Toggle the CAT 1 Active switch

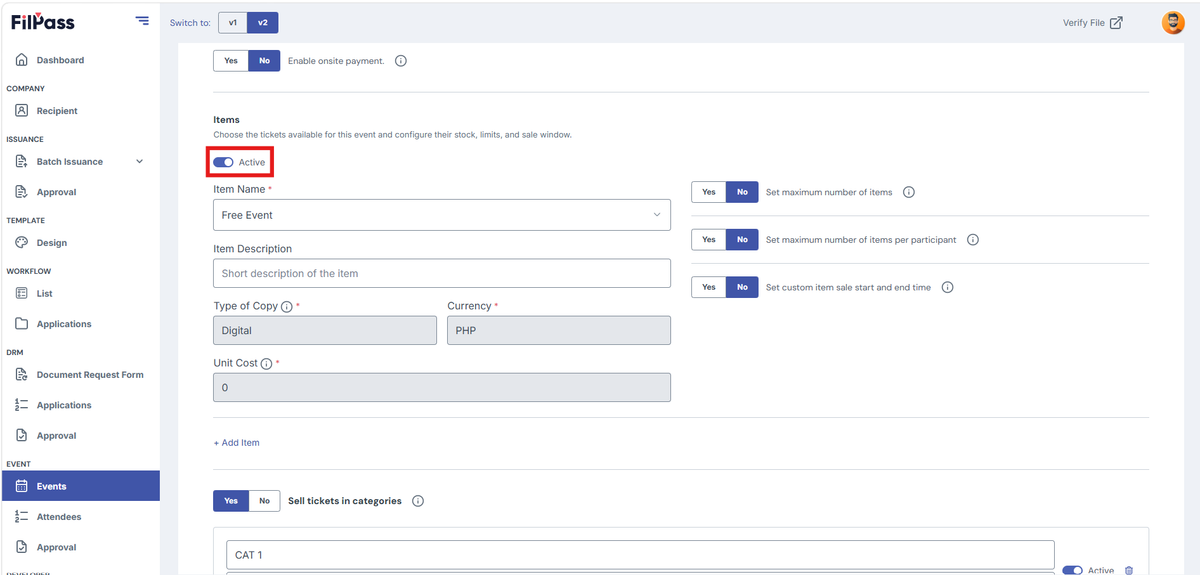[1072, 570]
